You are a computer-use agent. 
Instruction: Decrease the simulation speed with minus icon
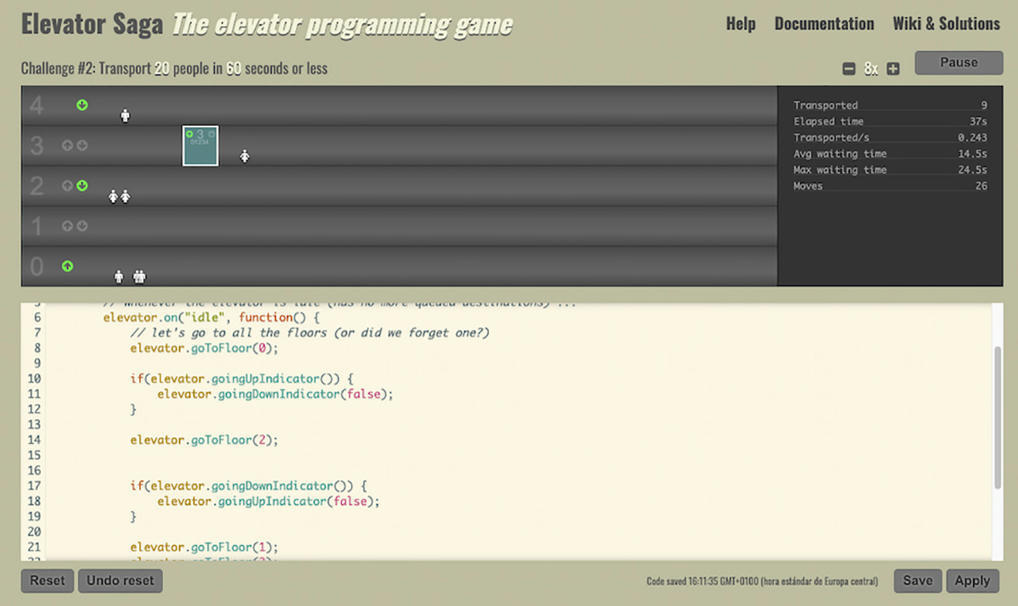(x=849, y=69)
